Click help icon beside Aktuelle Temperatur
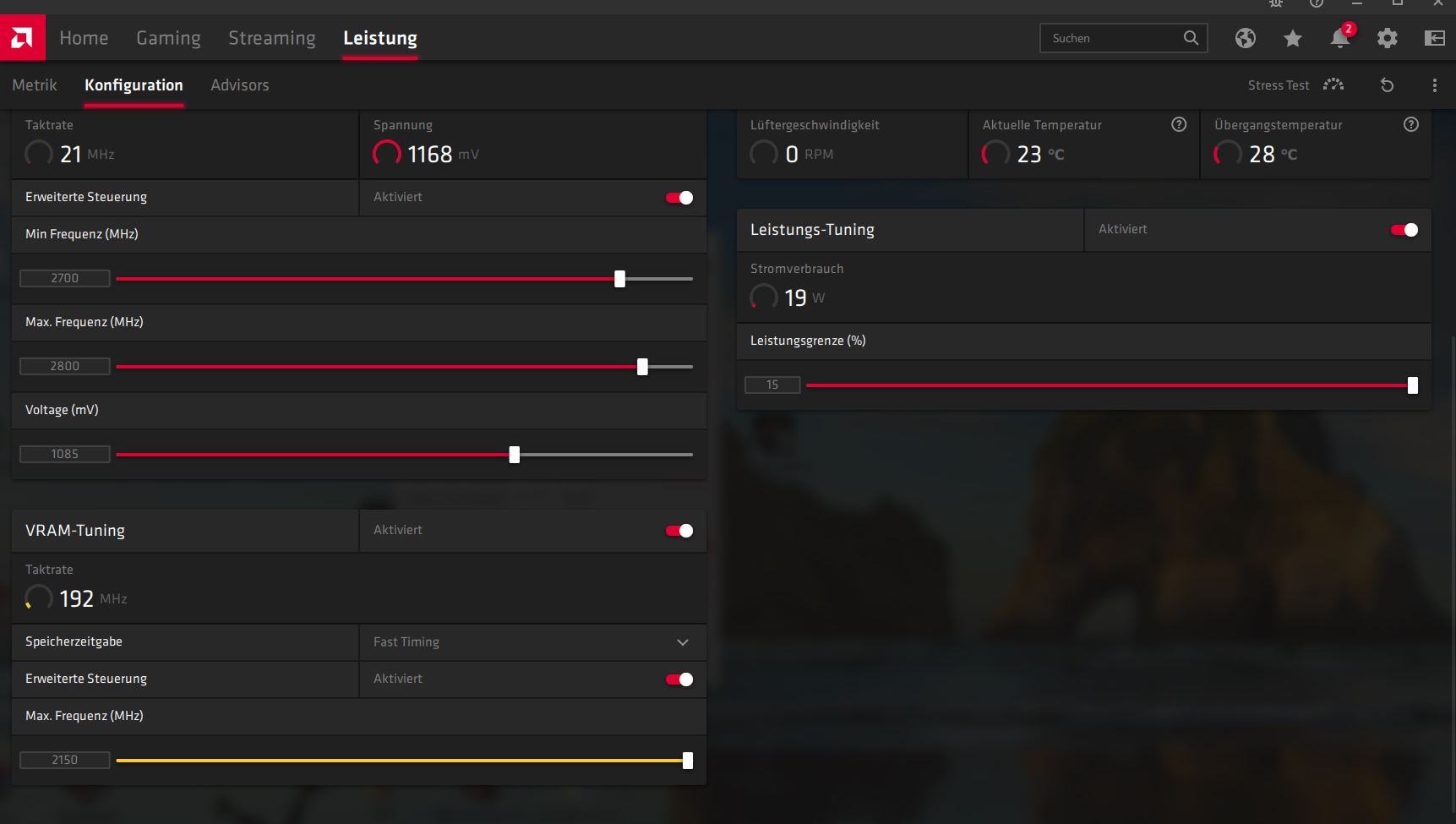 pos(1179,124)
